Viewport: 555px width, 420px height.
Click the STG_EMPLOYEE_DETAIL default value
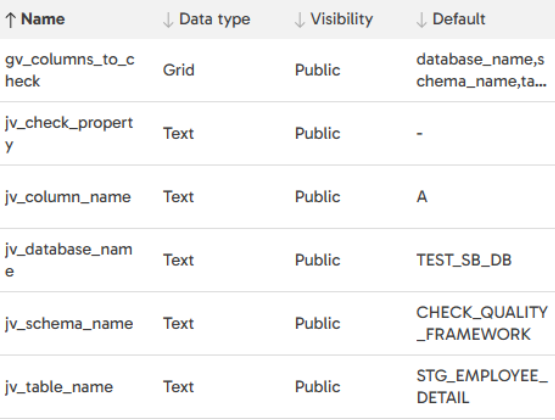click(482, 387)
